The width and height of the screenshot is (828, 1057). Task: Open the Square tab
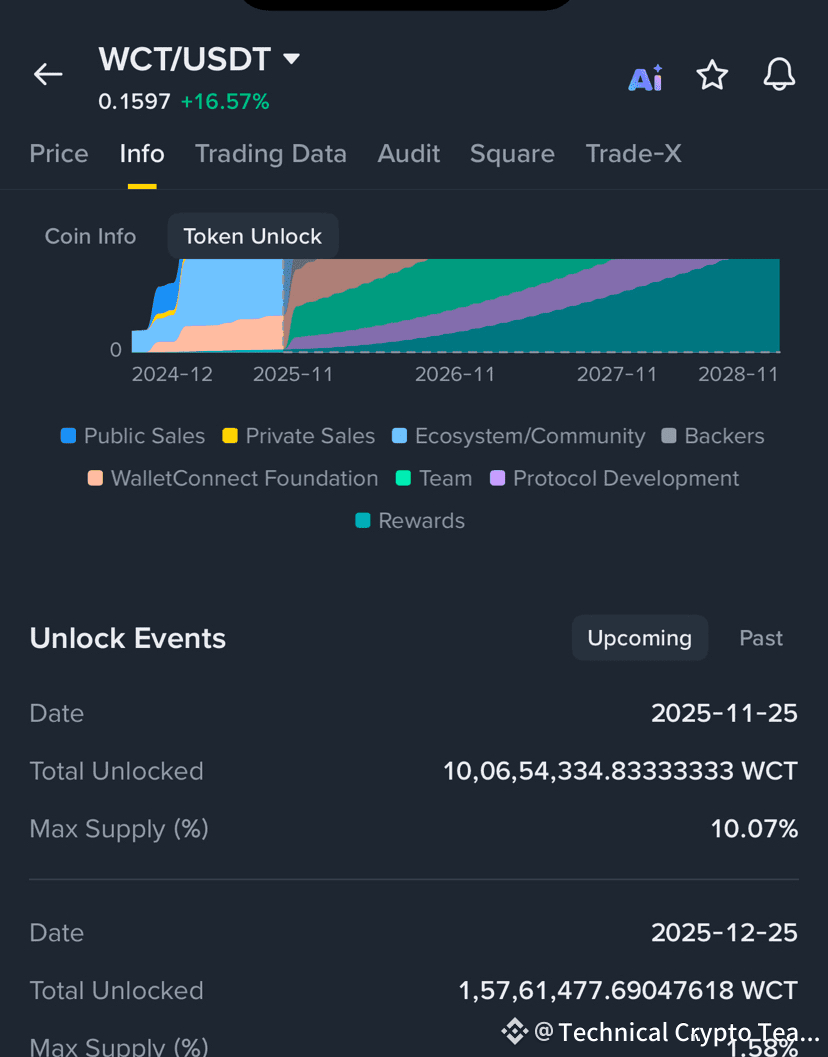512,154
